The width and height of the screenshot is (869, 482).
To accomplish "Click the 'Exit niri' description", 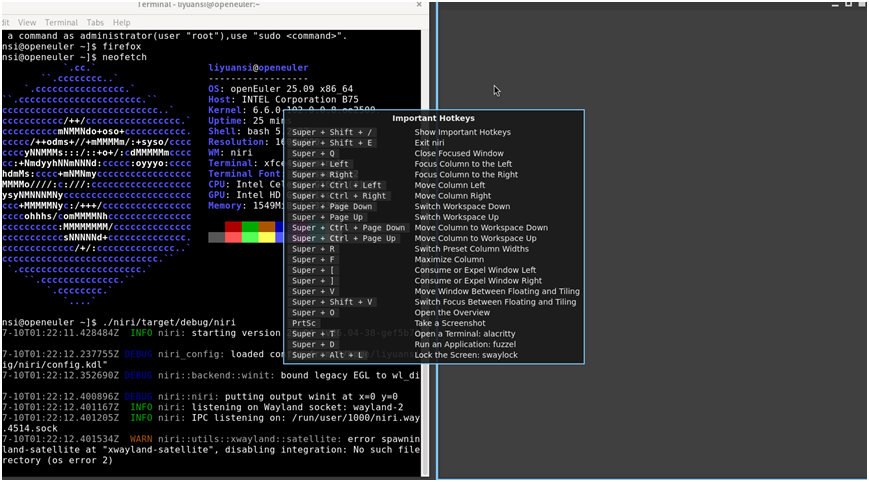I will click(430, 143).
